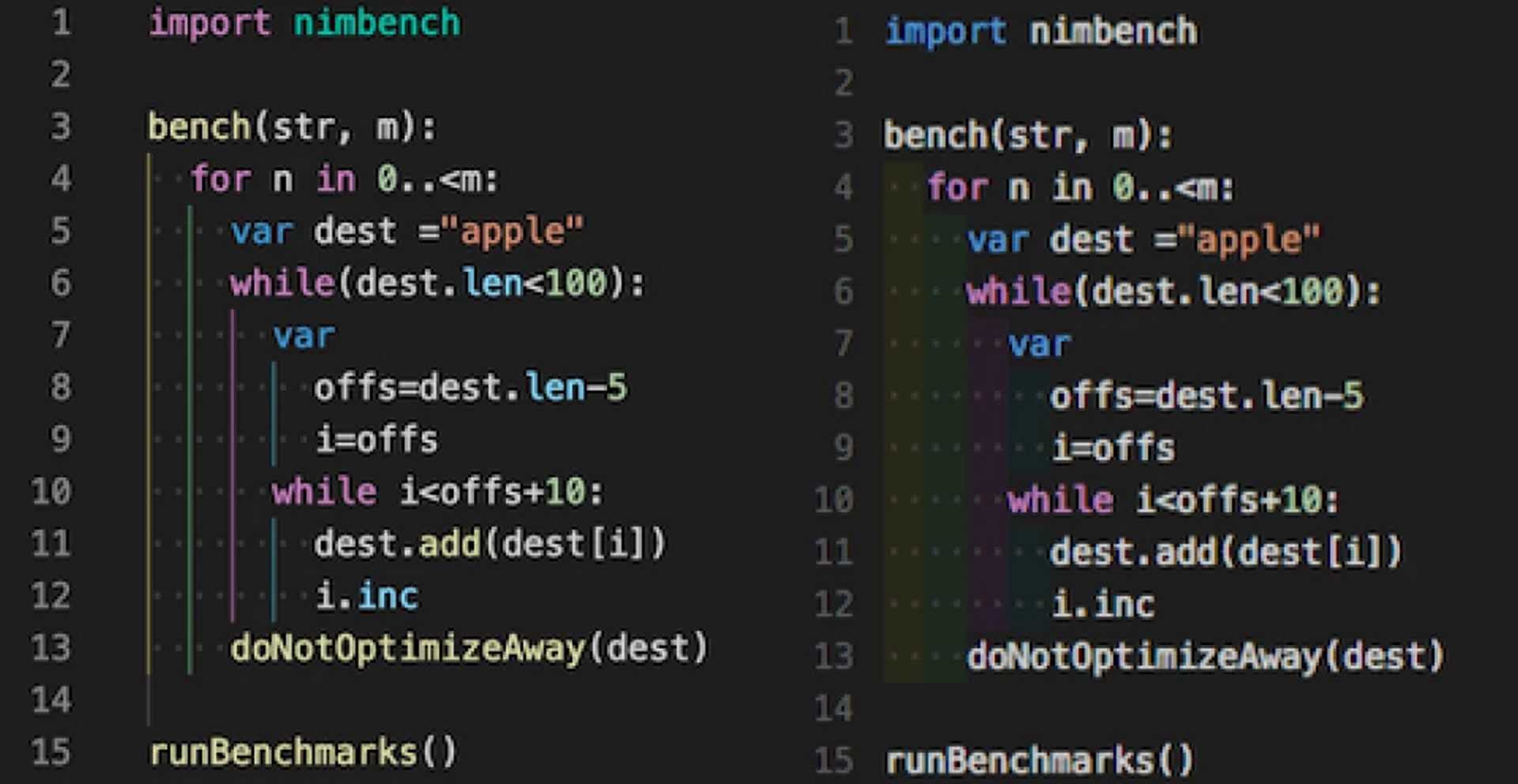Select line number 6 in right editor gutter
The width and height of the screenshot is (1518, 784).
[x=844, y=292]
